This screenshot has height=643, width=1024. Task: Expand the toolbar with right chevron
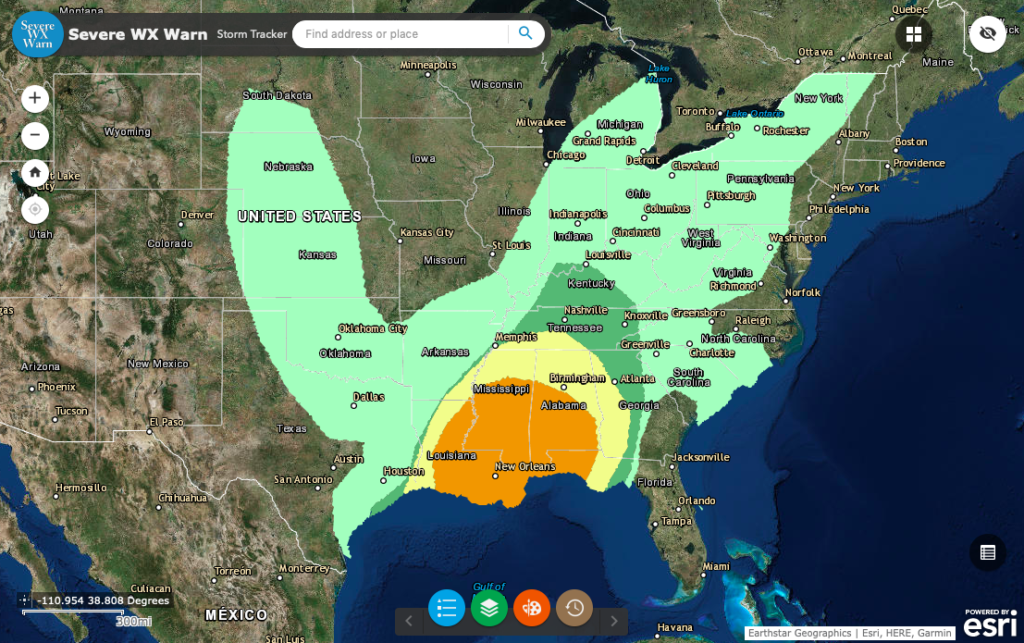613,620
